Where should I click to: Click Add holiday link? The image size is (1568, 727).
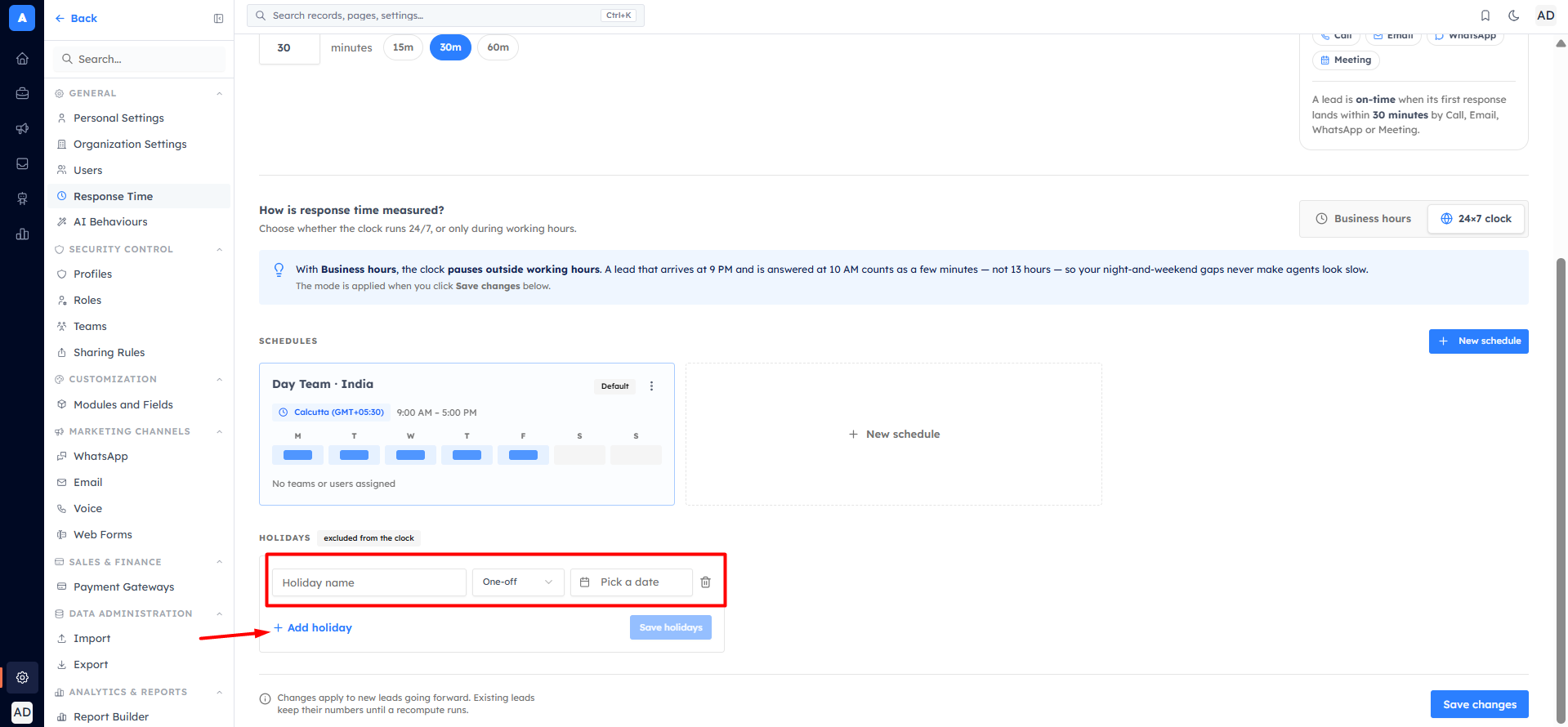click(x=312, y=627)
